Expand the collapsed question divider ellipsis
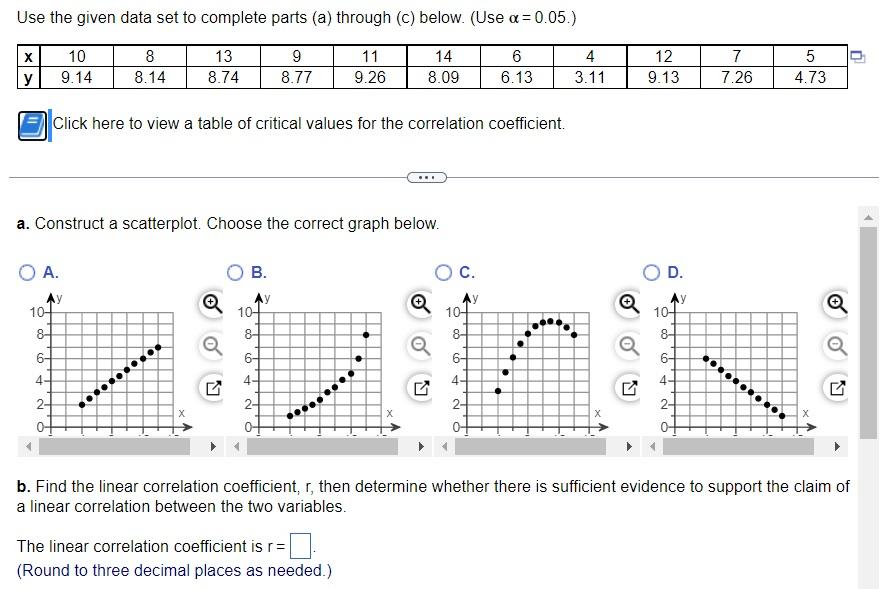The width and height of the screenshot is (891, 589). point(427,177)
